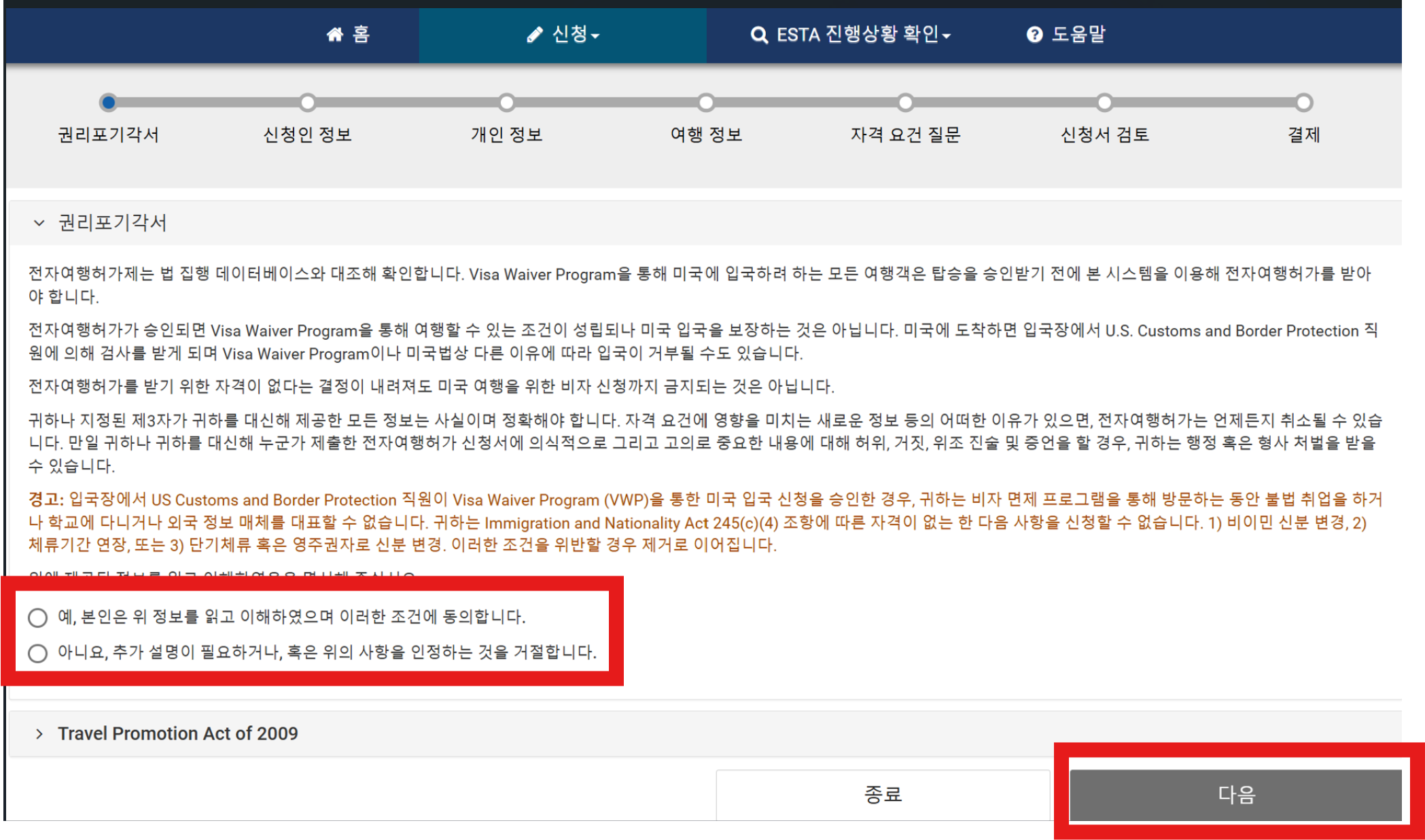Click the 여행 정보 progress step circle
Image resolution: width=1425 pixels, height=840 pixels.
(x=707, y=103)
